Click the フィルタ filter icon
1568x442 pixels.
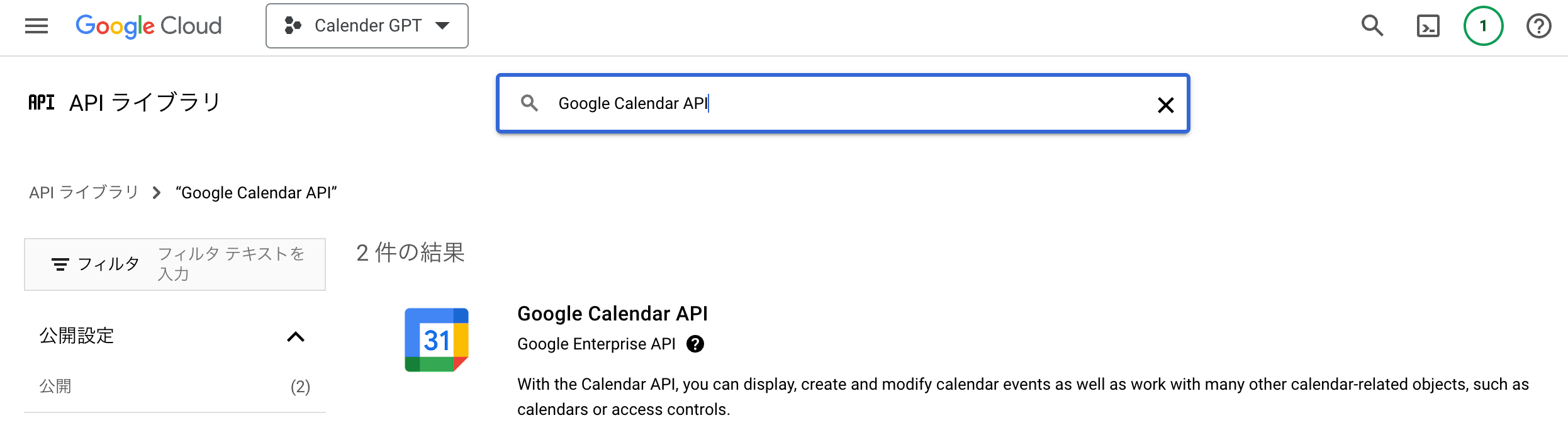pos(60,264)
